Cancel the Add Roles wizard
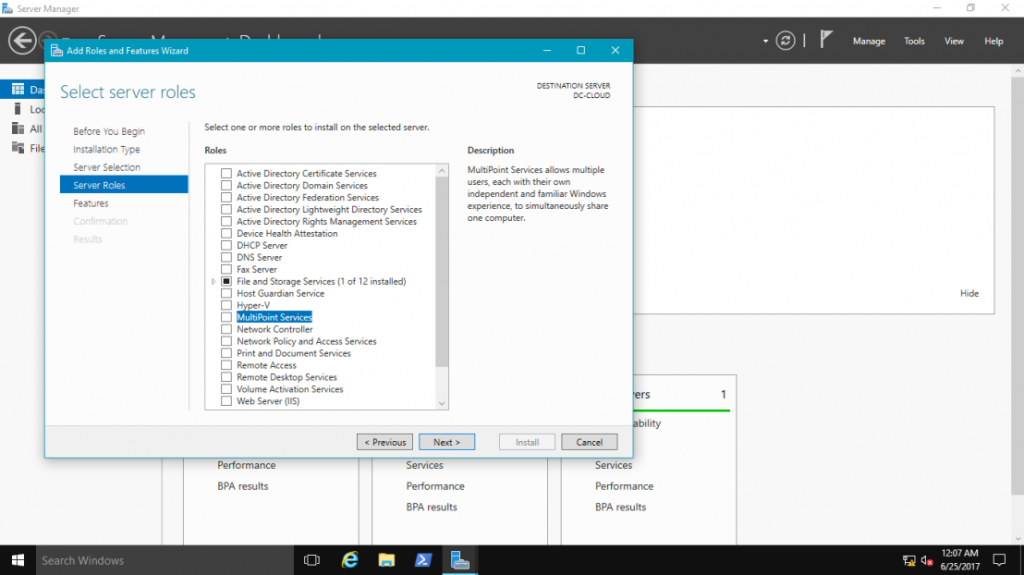Screen dimensions: 1024x575 (x=589, y=442)
